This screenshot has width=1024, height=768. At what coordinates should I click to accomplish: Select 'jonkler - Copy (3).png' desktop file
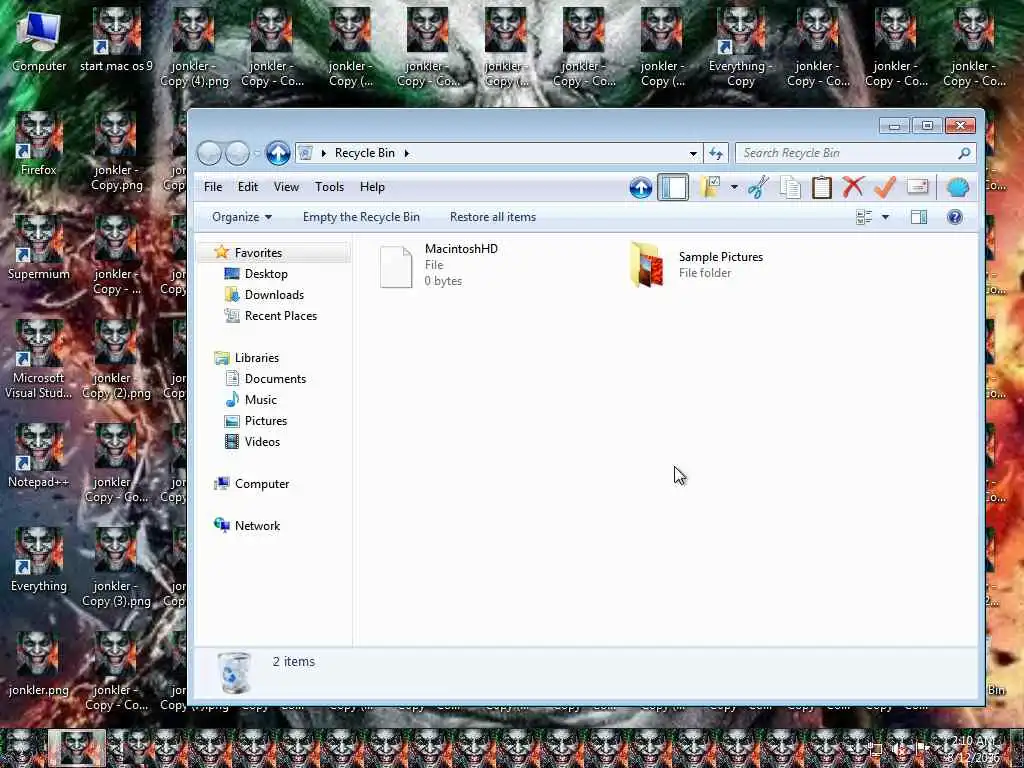(x=116, y=568)
